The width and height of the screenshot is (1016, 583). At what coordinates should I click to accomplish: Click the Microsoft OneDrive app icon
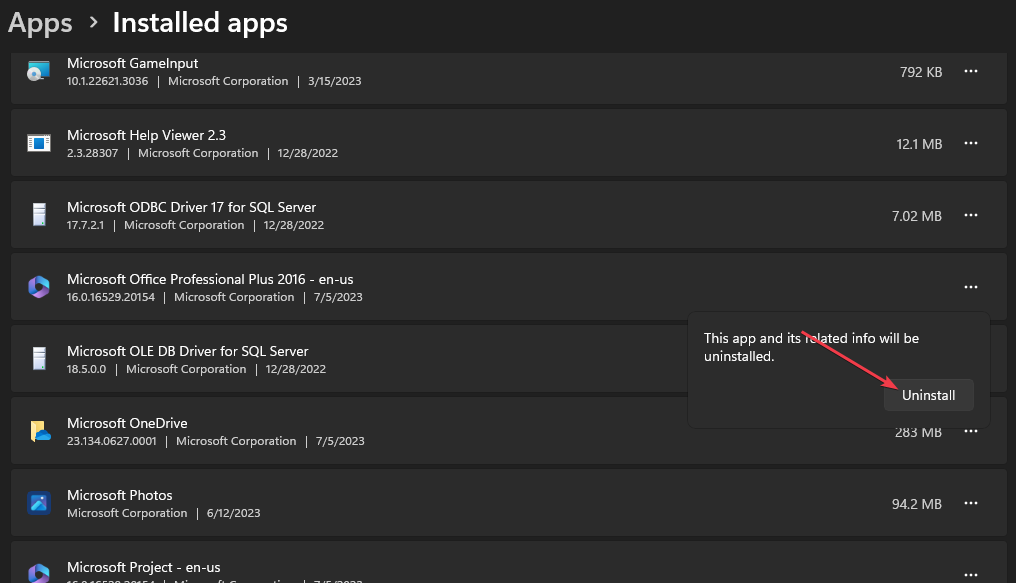(40, 431)
